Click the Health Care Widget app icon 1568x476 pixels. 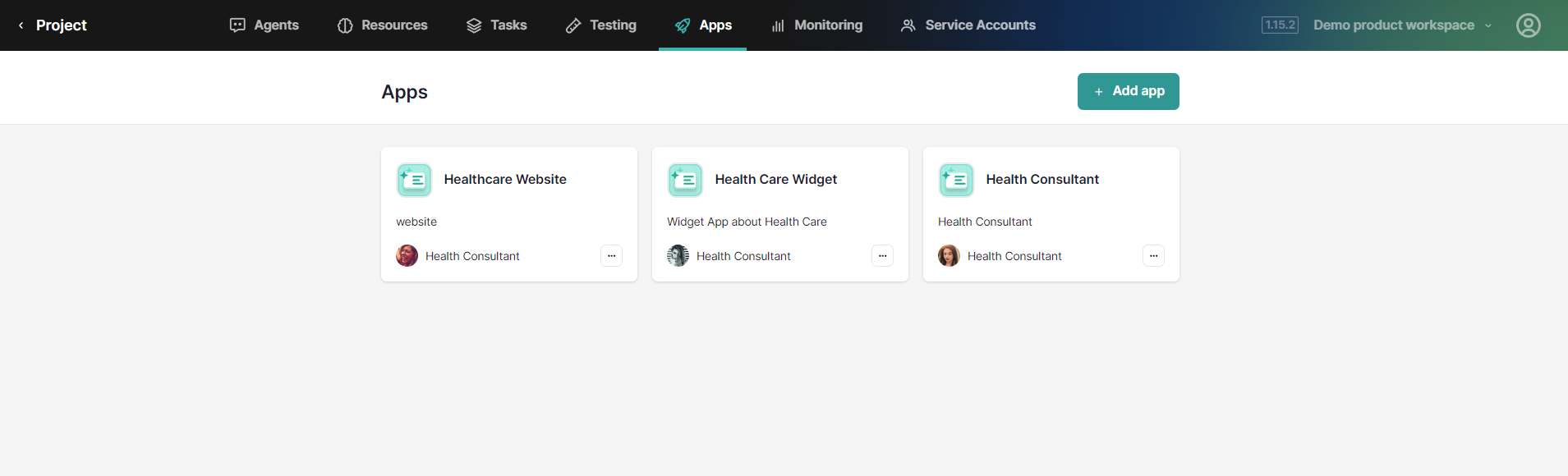685,180
